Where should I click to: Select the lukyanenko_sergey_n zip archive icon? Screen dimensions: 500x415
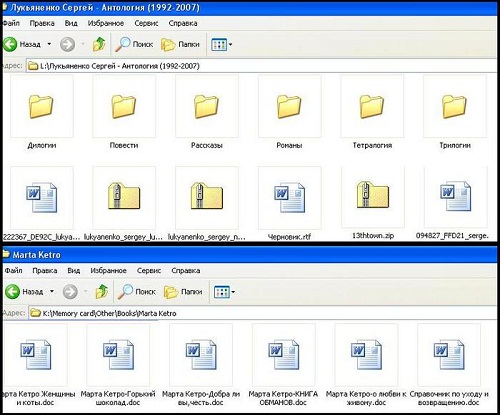pyautogui.click(x=207, y=196)
